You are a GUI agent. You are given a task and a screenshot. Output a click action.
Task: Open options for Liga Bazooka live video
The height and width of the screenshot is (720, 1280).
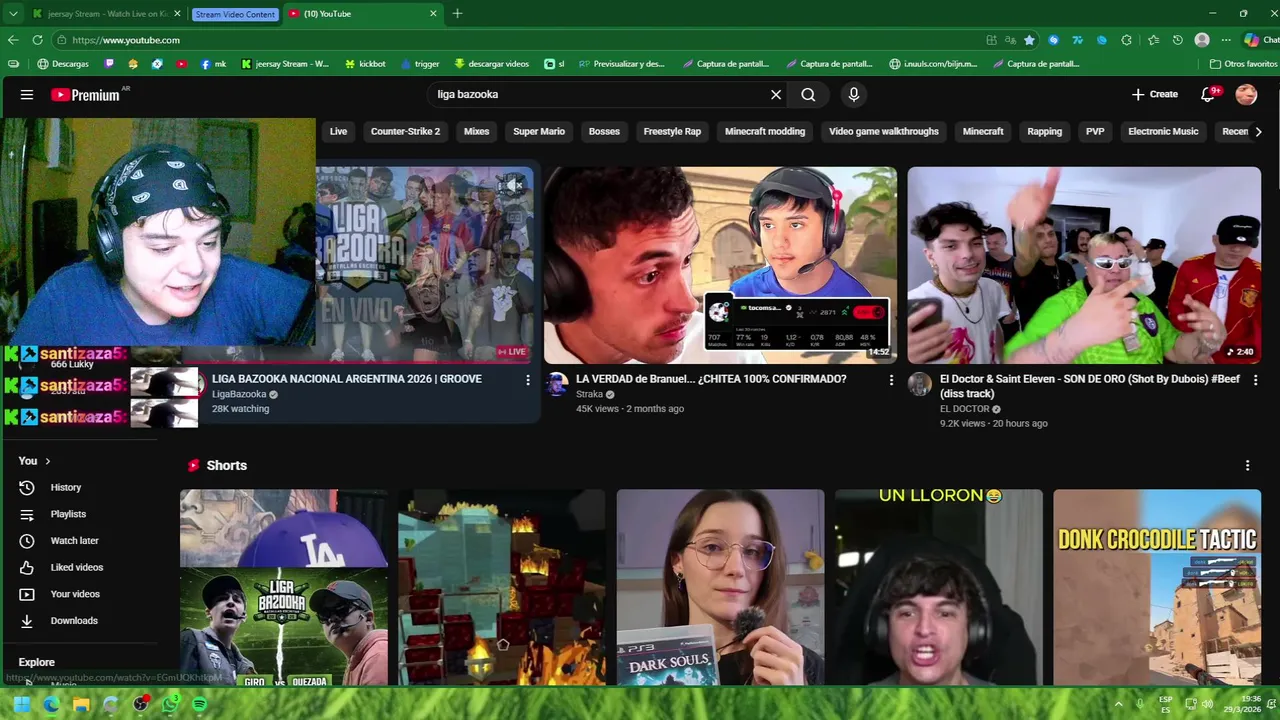click(528, 380)
